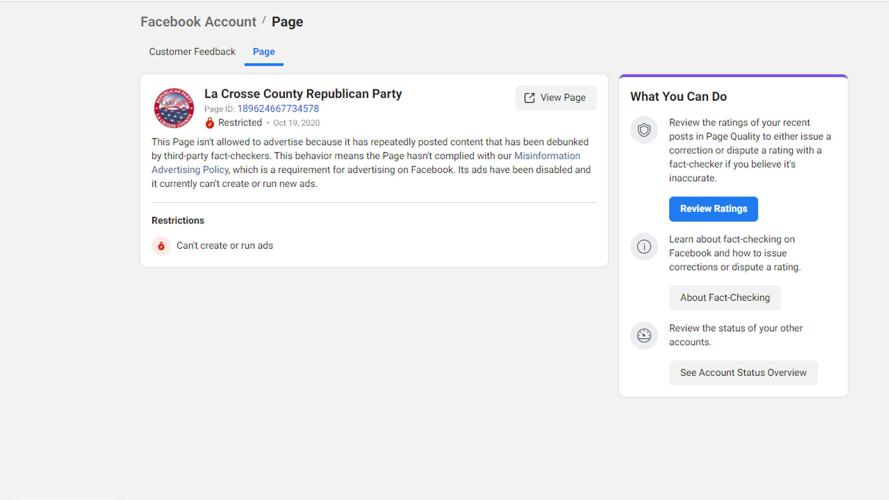Open the View Page button
Screen dimensions: 889x500
(x=556, y=98)
